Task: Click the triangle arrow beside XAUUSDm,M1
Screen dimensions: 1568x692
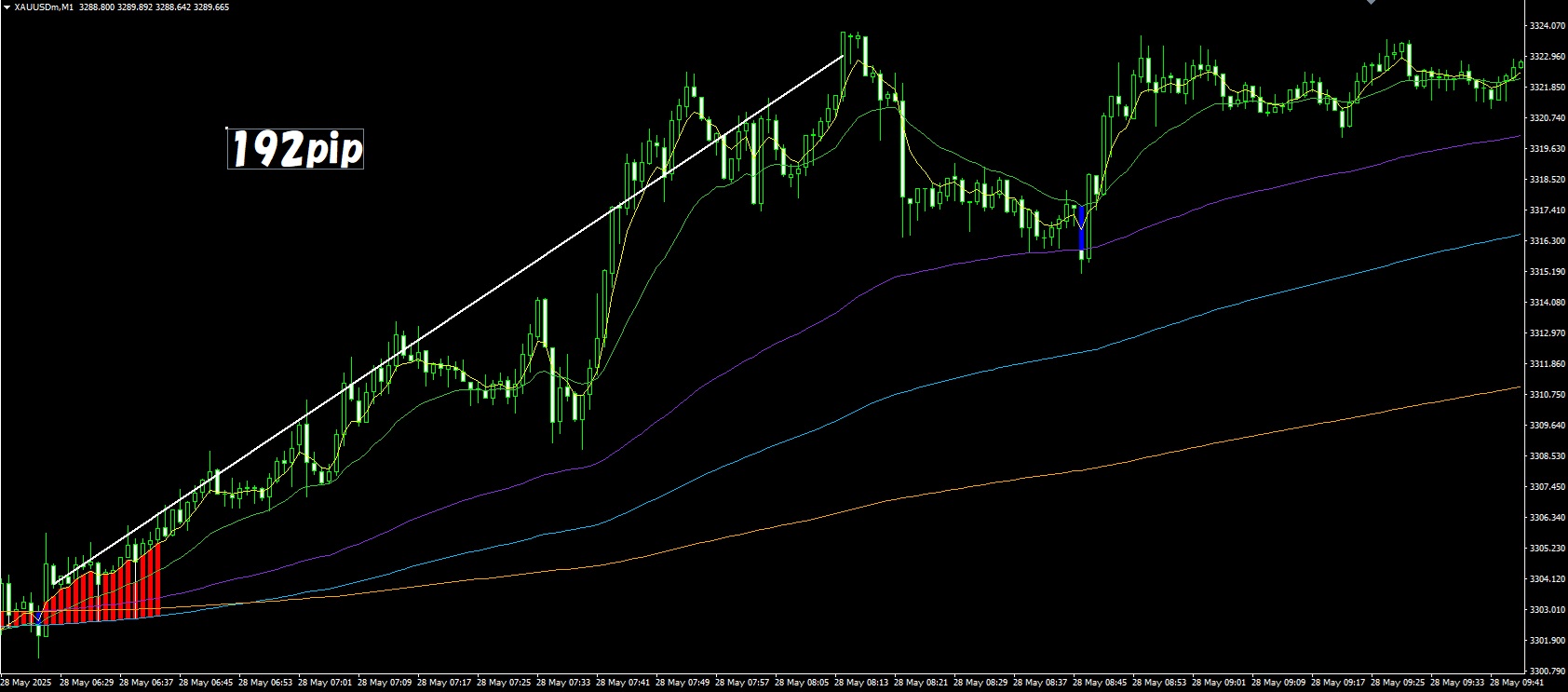Action: 6,7
